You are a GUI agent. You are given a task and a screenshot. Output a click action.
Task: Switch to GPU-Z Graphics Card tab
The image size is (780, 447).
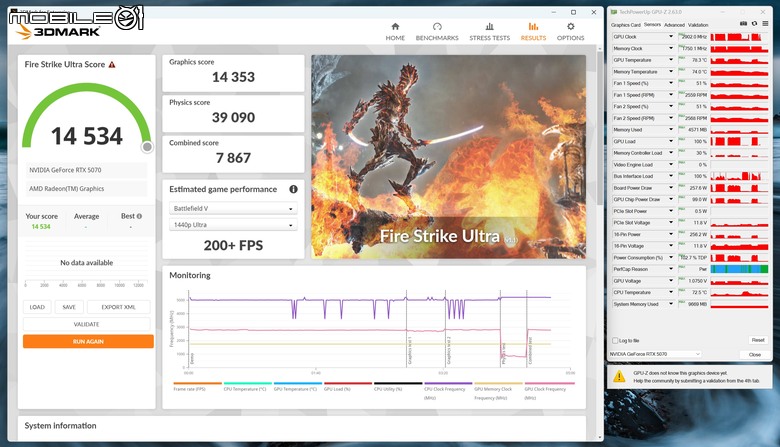625,25
